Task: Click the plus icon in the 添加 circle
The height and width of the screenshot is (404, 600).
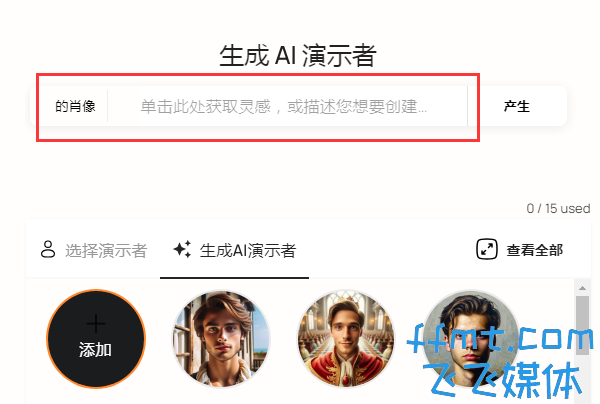Action: (96, 324)
